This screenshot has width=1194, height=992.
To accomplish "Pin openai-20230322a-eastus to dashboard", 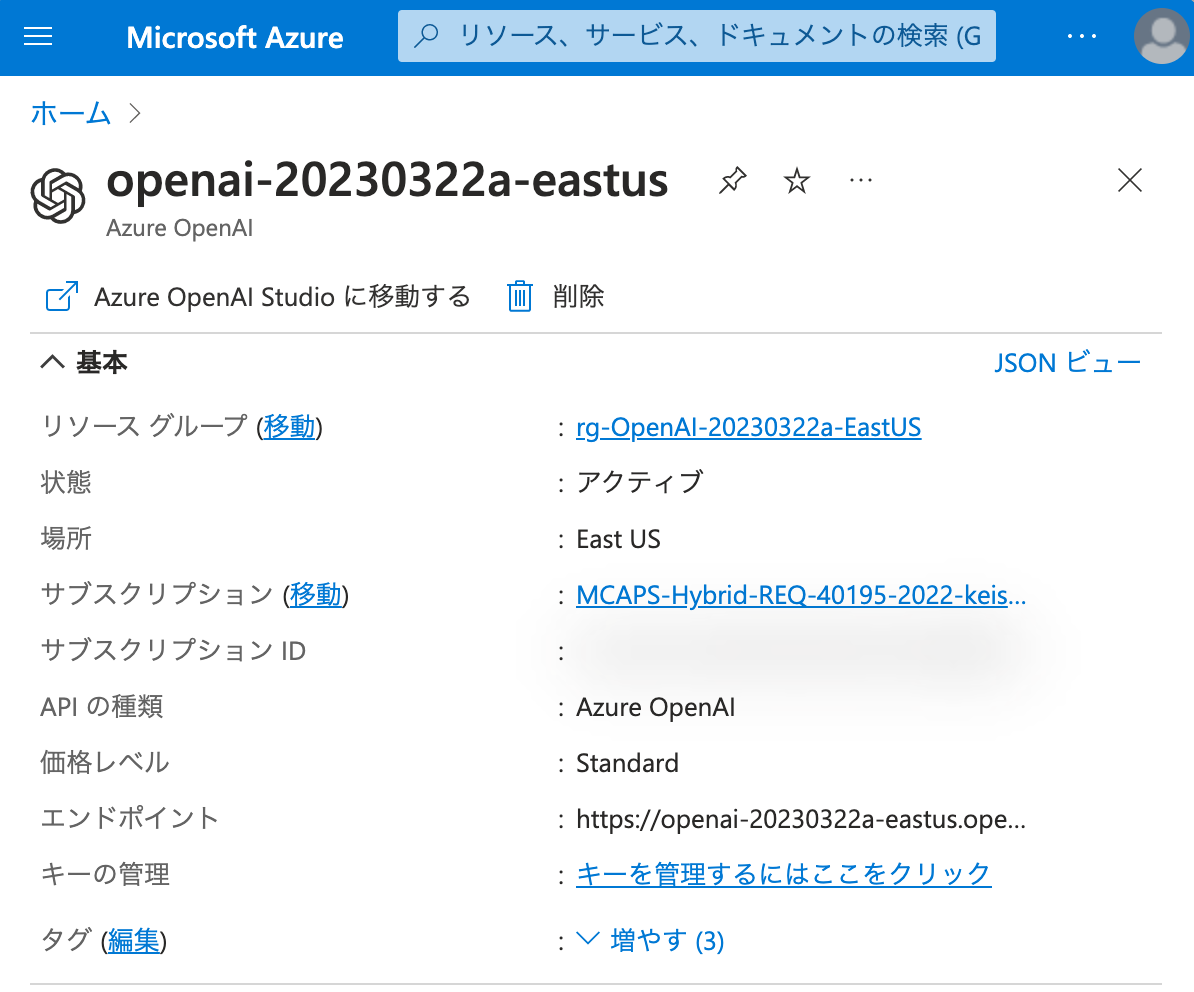I will [733, 180].
